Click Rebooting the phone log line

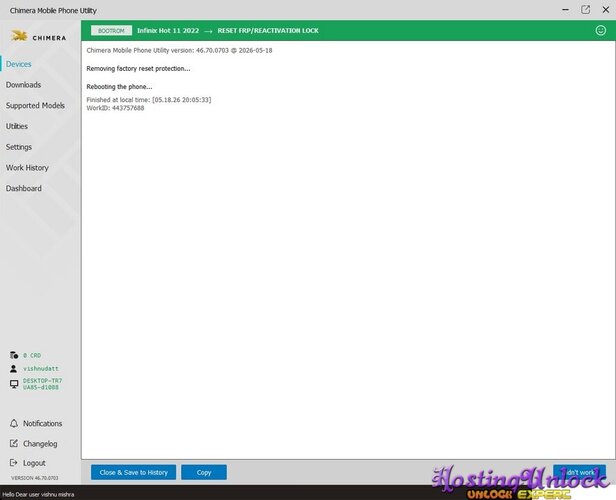119,87
